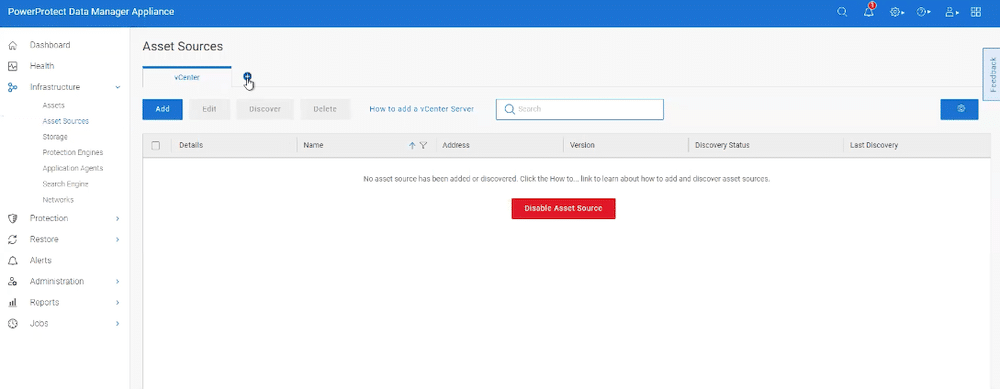The image size is (1000, 389).
Task: Click the red Disable Asset Source button
Action: (563, 209)
